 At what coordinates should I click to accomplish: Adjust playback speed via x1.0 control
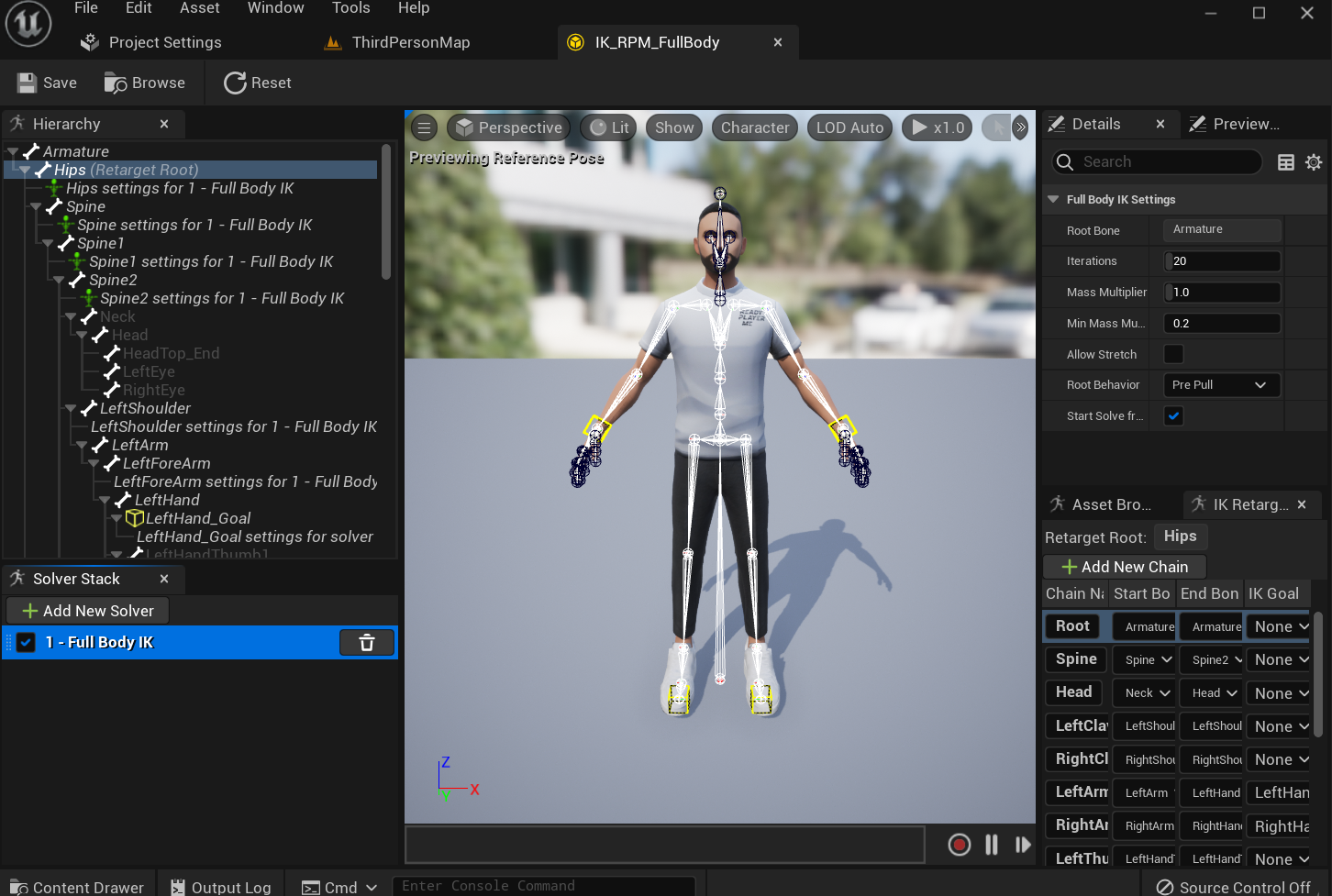click(x=936, y=127)
